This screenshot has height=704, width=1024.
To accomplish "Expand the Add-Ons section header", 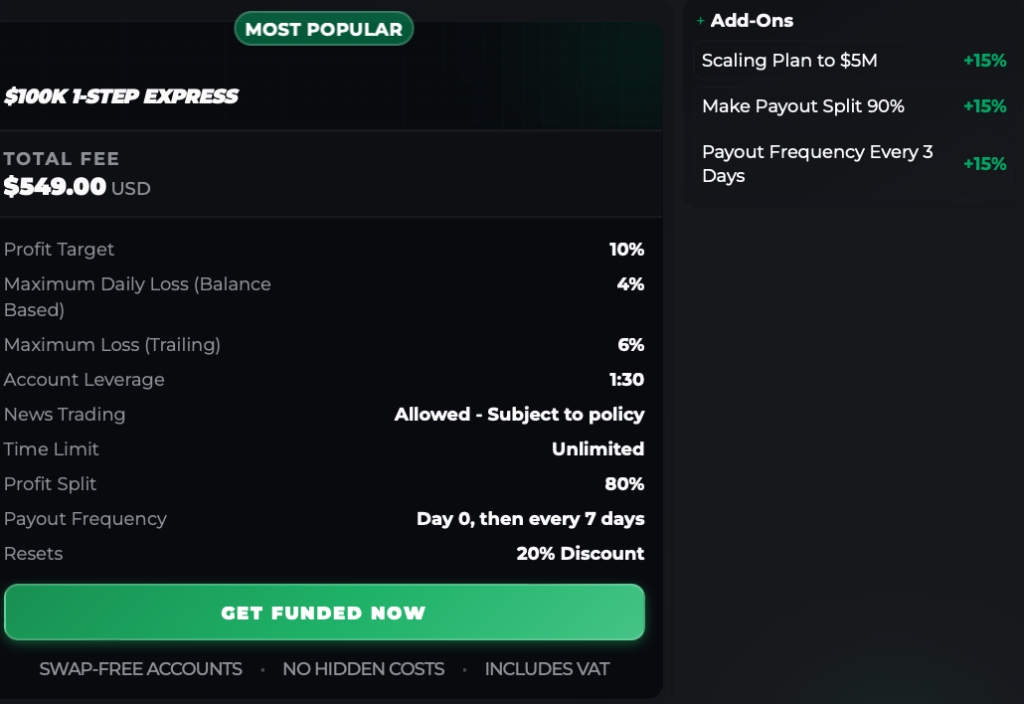I will coord(751,21).
